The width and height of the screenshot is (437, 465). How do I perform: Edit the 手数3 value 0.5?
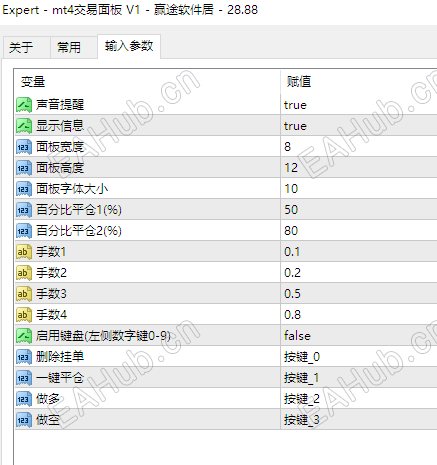click(292, 294)
